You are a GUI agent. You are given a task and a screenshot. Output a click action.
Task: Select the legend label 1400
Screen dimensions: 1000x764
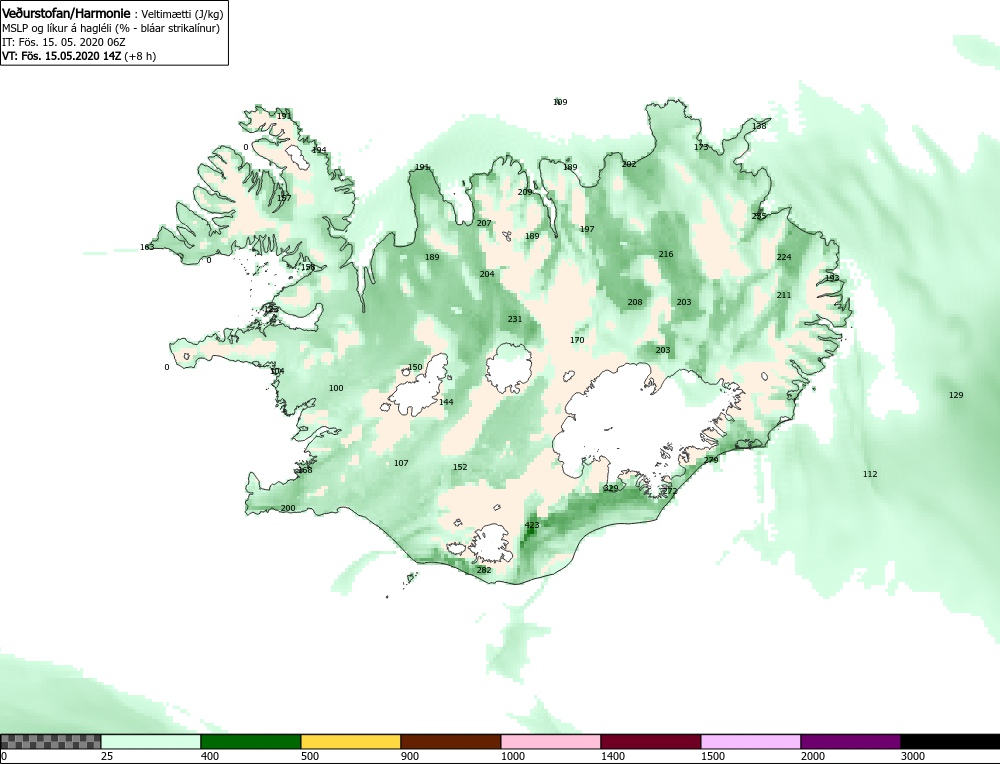(x=614, y=756)
